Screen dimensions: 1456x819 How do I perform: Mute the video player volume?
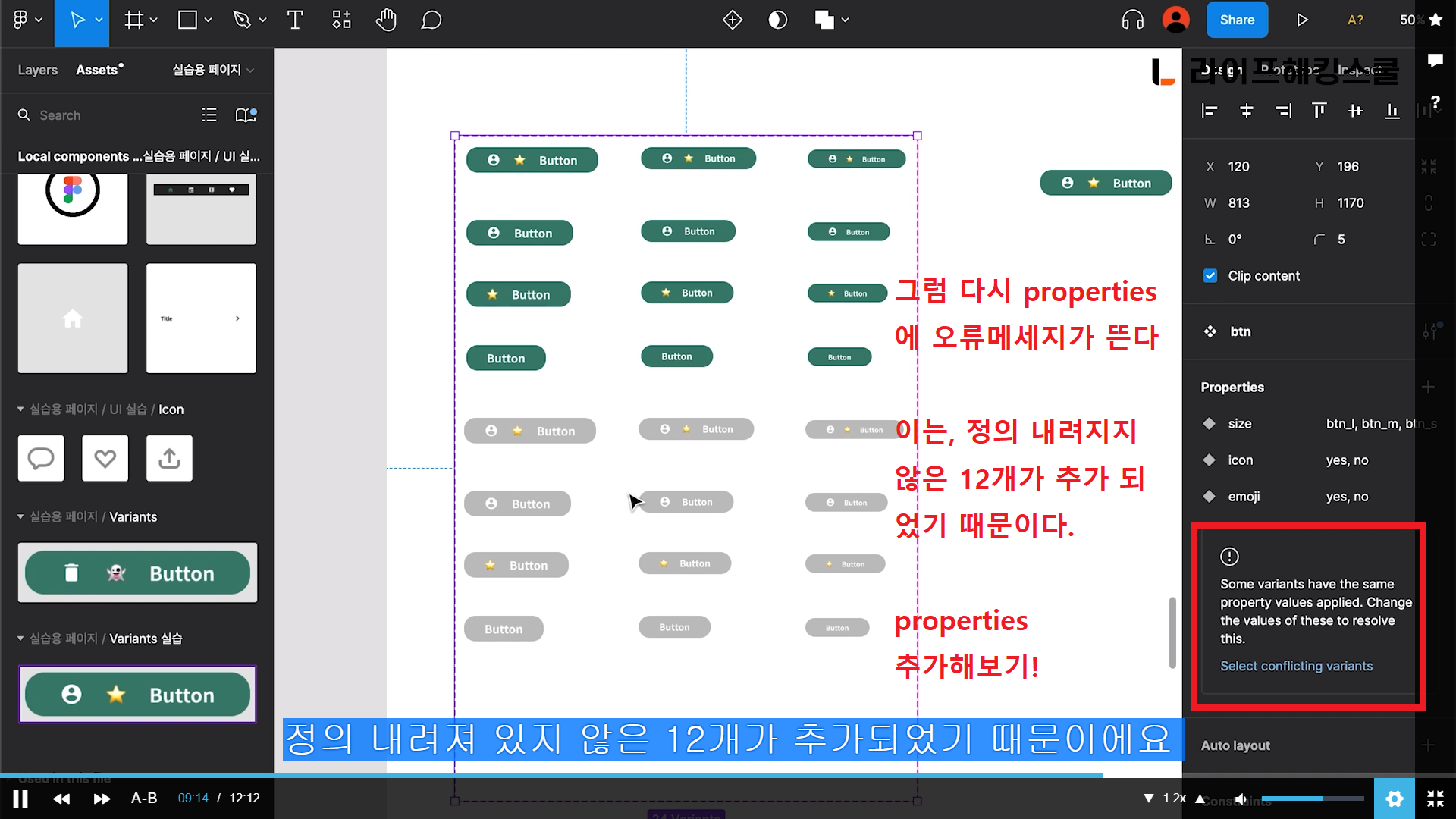click(x=1241, y=799)
